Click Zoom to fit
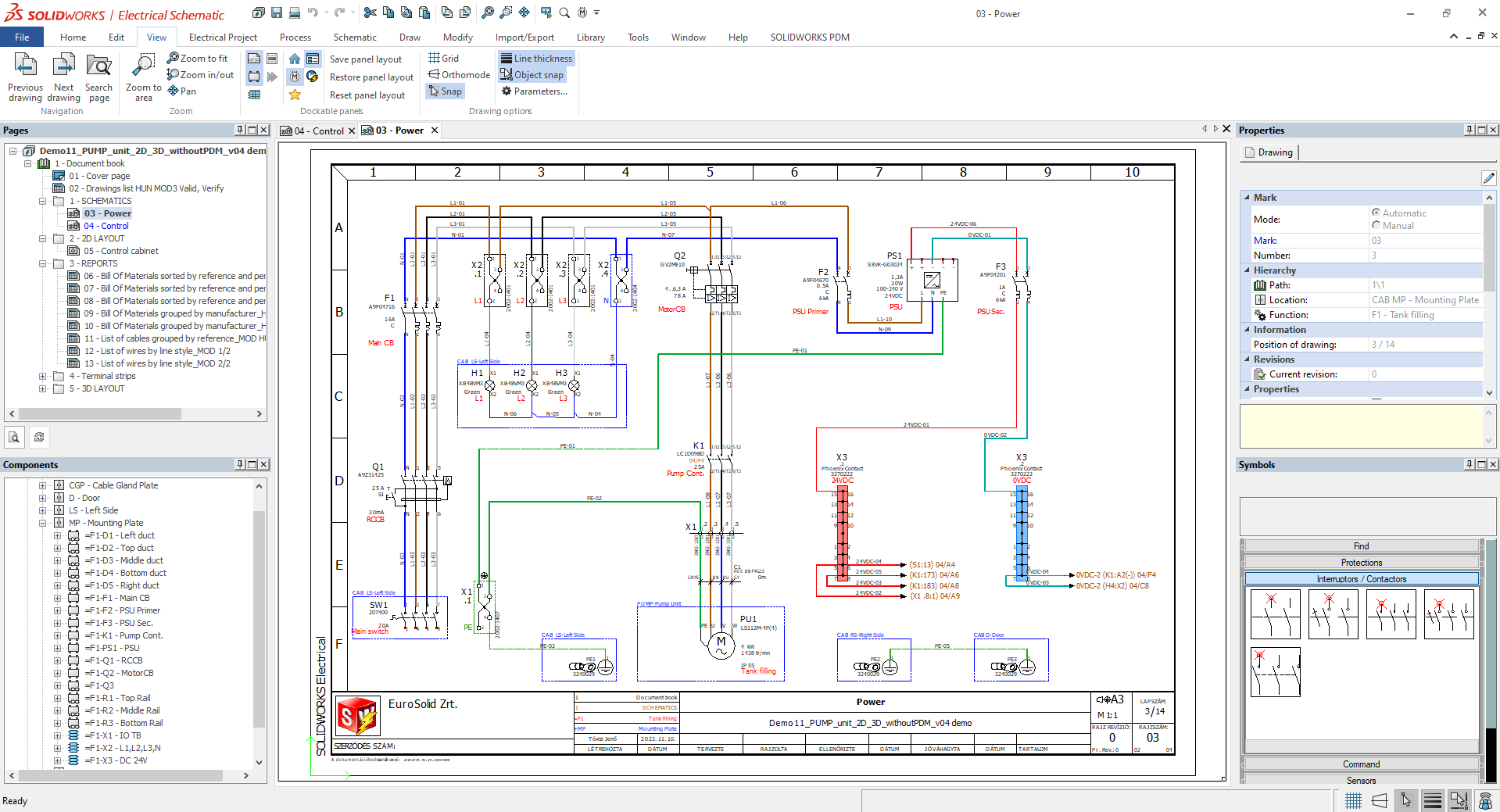Image resolution: width=1500 pixels, height=812 pixels. point(197,59)
